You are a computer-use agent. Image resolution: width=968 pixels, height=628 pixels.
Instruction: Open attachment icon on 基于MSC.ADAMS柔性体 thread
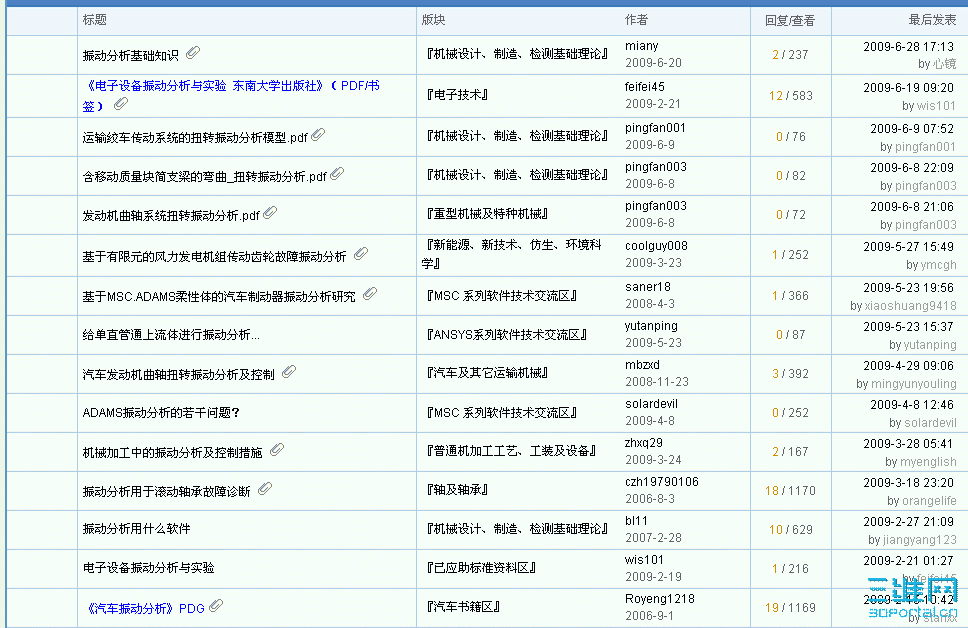(369, 293)
